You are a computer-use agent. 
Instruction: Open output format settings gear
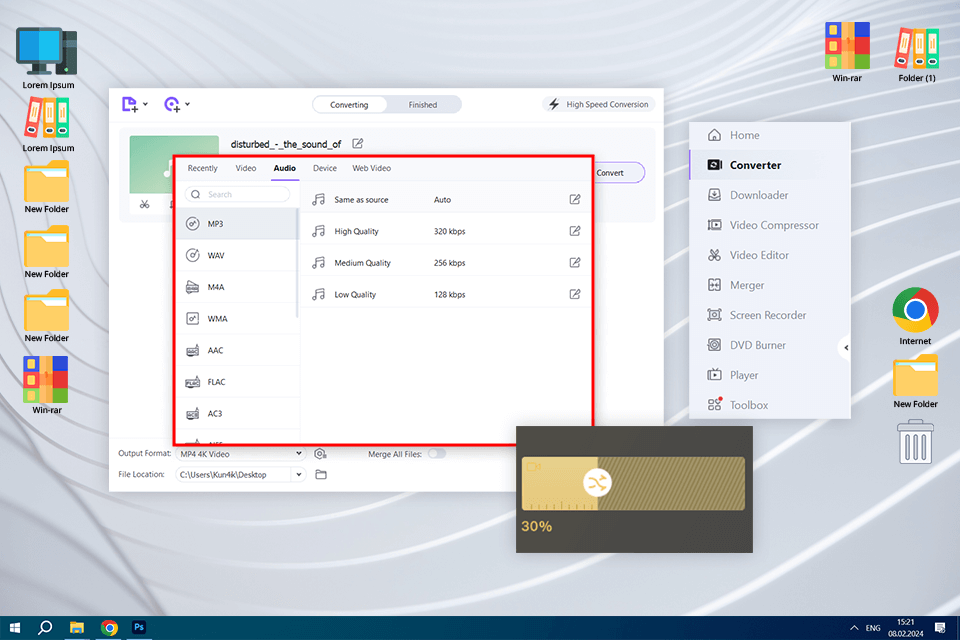pyautogui.click(x=320, y=454)
